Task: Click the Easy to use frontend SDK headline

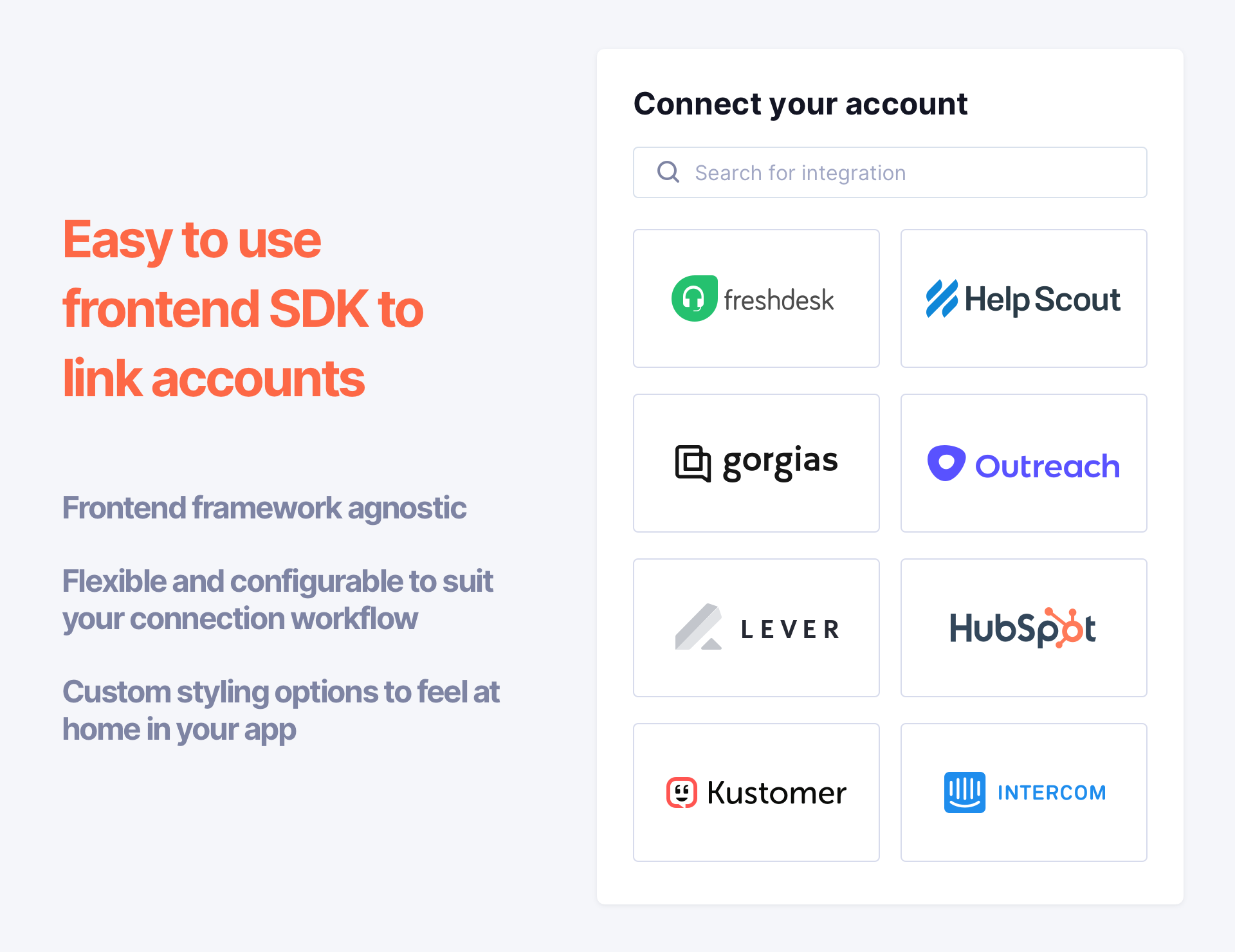Action: pyautogui.click(x=243, y=309)
